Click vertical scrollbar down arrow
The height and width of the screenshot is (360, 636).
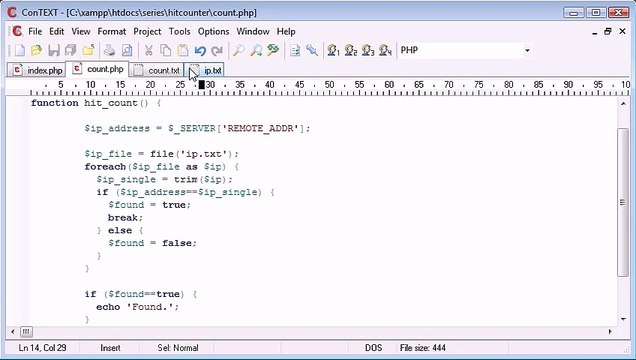tap(623, 319)
